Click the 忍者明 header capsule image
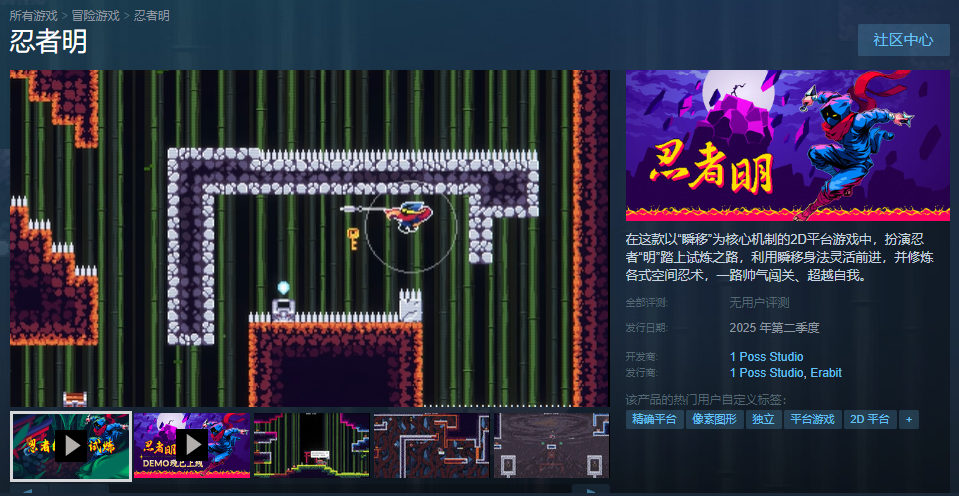 [788, 146]
